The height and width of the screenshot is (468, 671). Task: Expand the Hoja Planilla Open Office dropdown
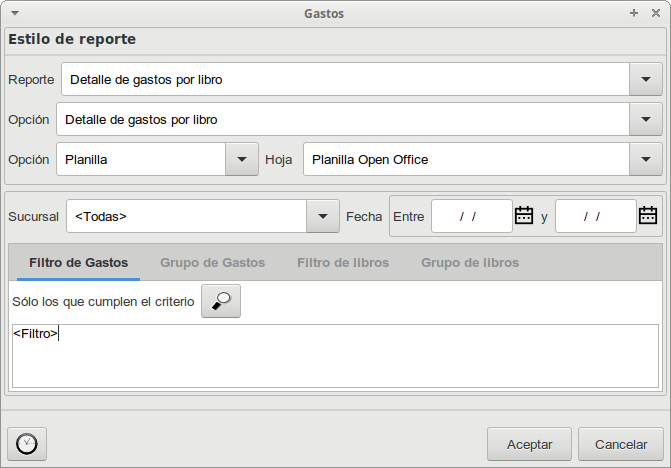tap(646, 159)
